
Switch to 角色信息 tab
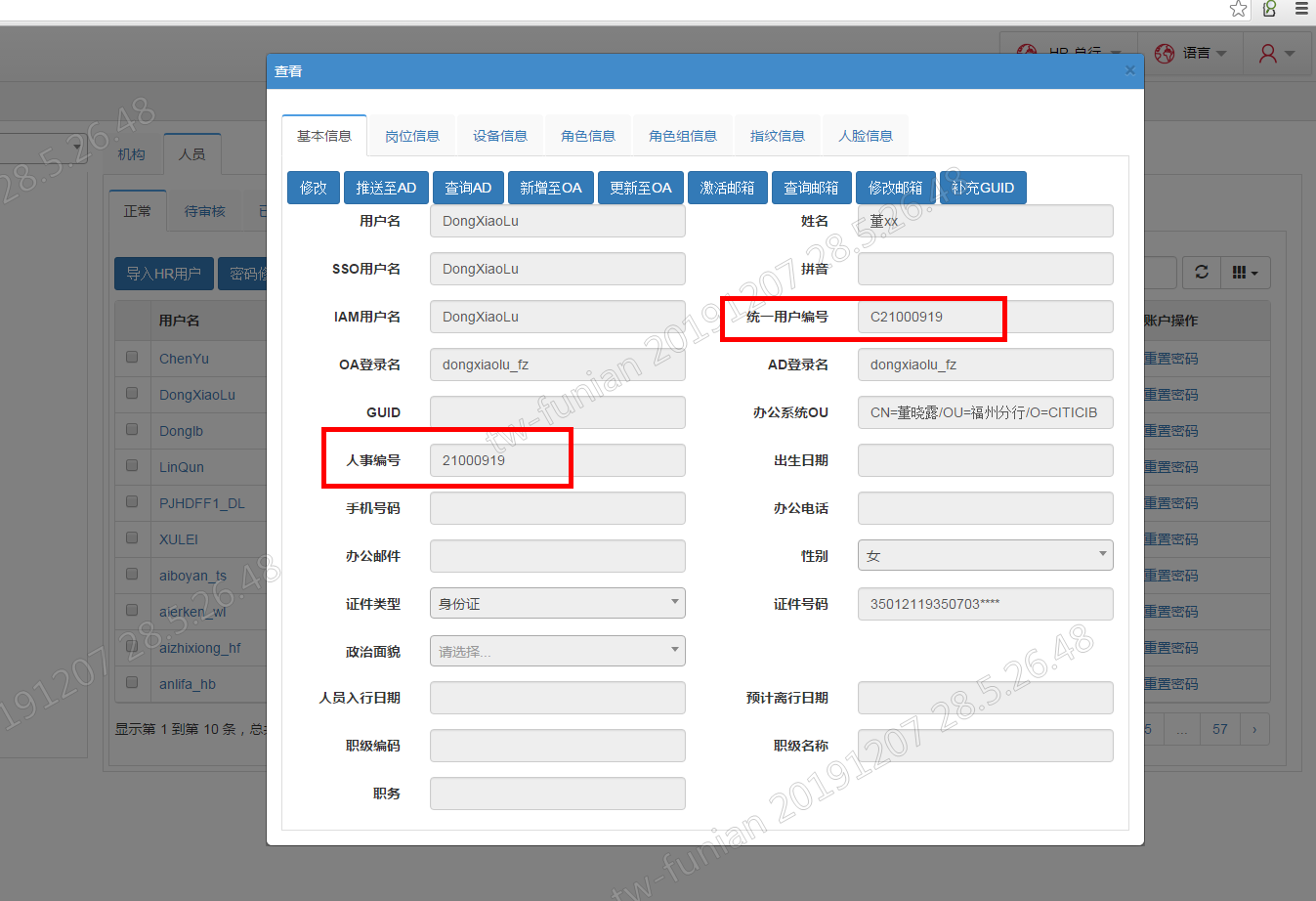588,136
